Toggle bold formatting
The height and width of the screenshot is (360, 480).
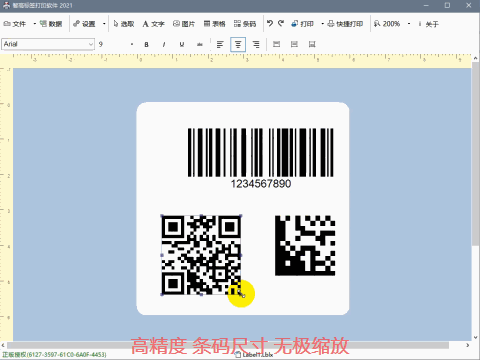coord(146,44)
